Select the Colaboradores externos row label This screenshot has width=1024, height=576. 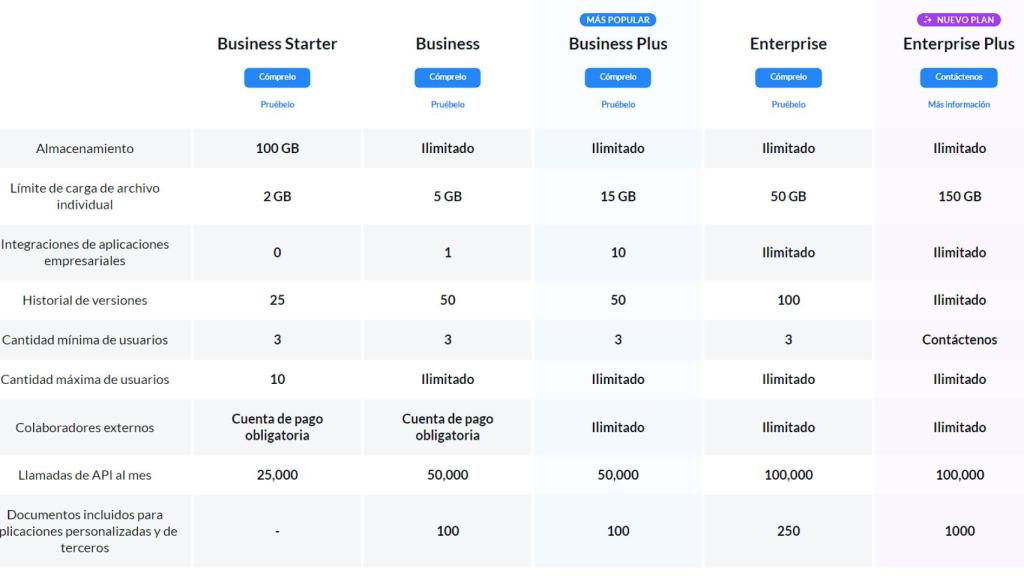point(85,427)
